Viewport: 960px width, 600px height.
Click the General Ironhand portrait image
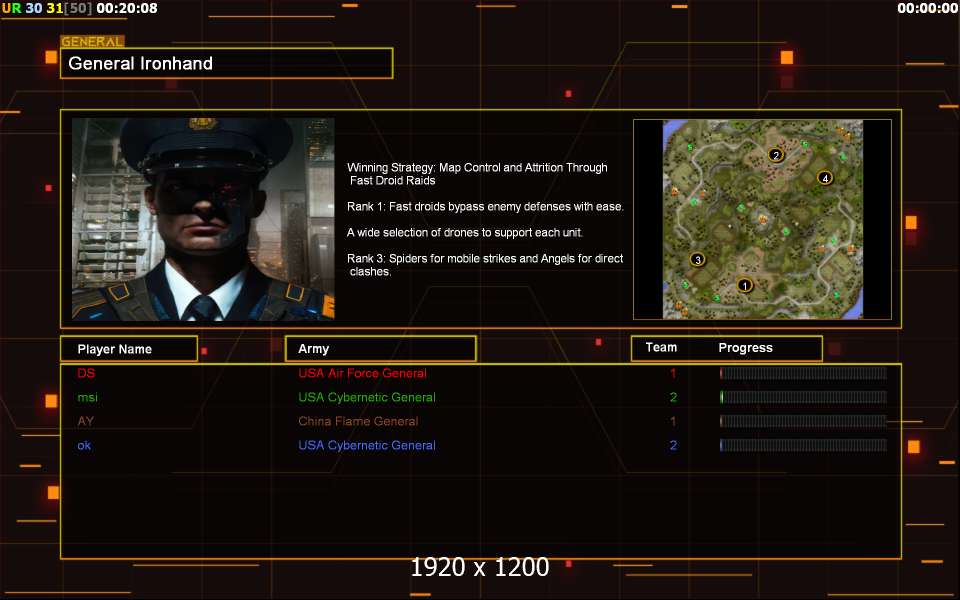point(203,219)
